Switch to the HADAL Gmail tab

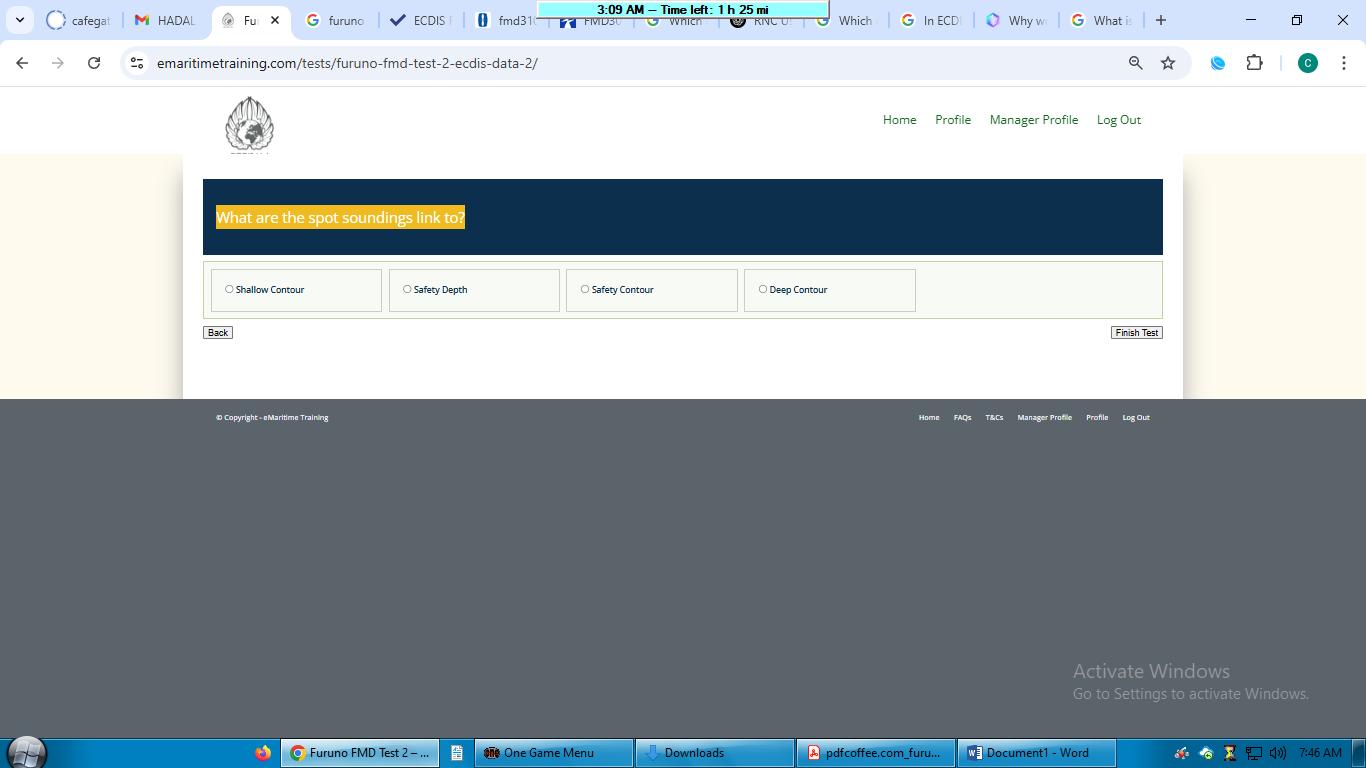165,20
